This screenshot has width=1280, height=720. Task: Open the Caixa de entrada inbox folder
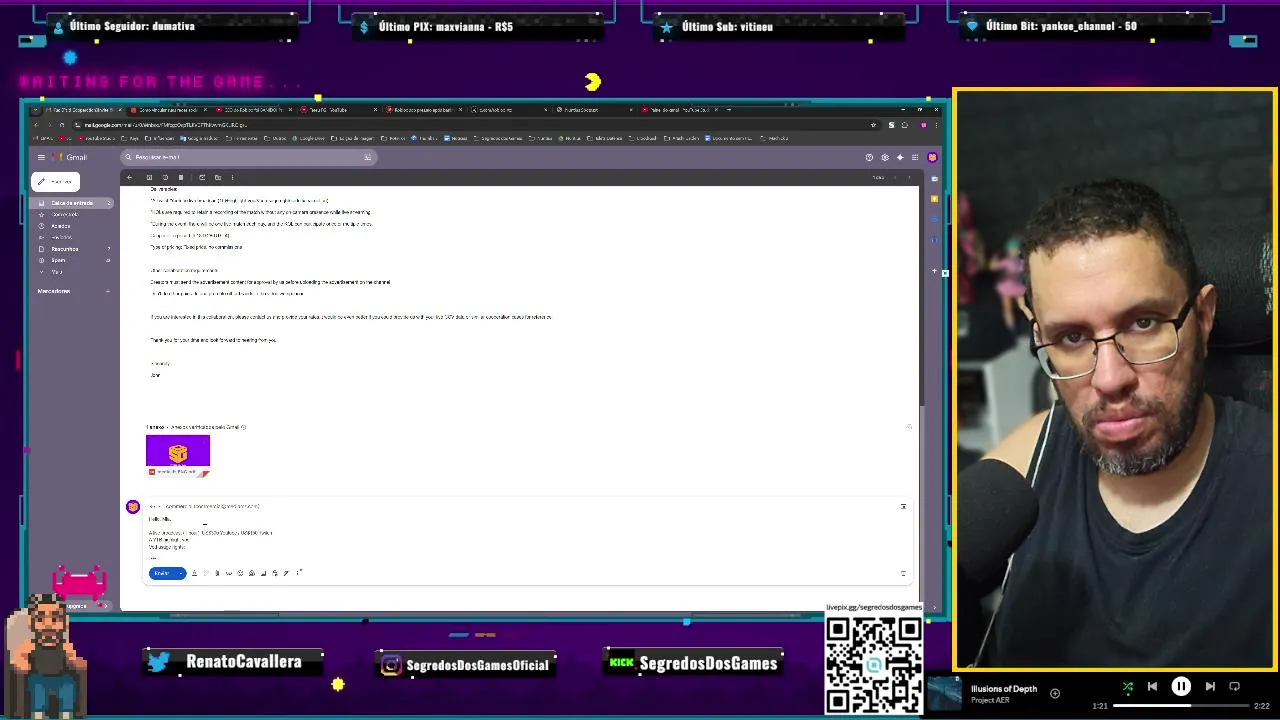[72, 203]
